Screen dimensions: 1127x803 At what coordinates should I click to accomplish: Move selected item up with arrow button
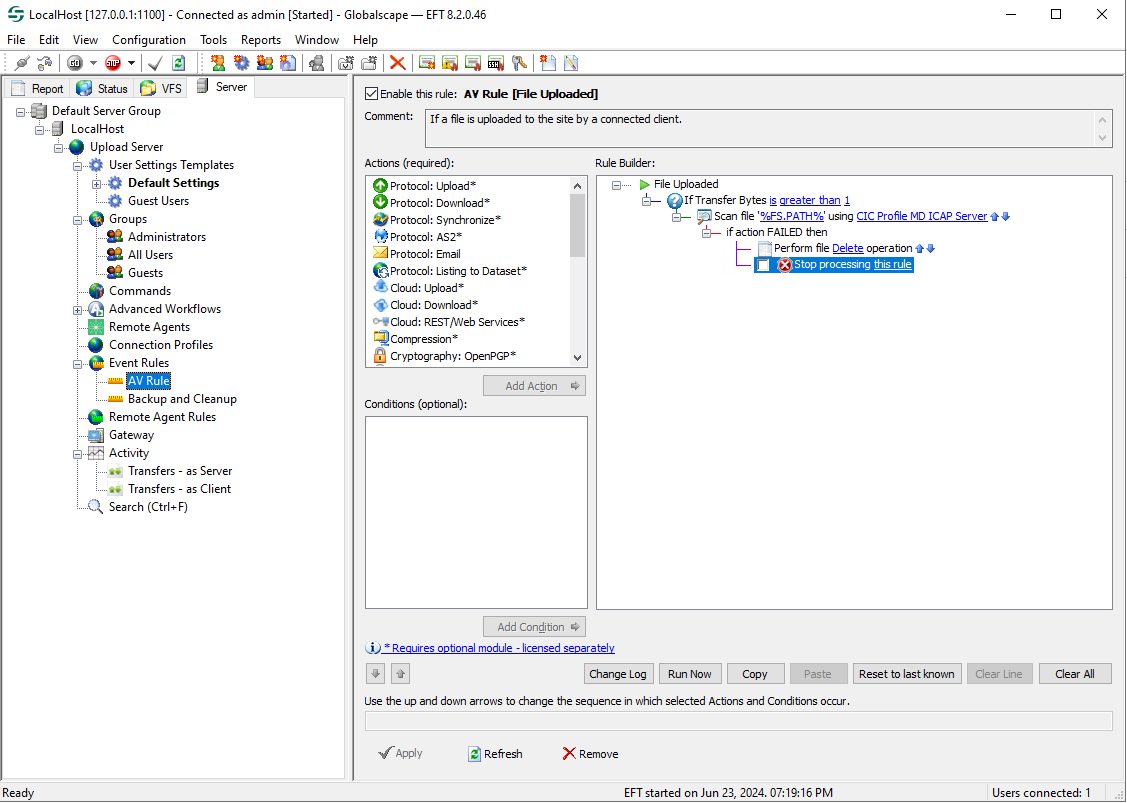point(401,674)
